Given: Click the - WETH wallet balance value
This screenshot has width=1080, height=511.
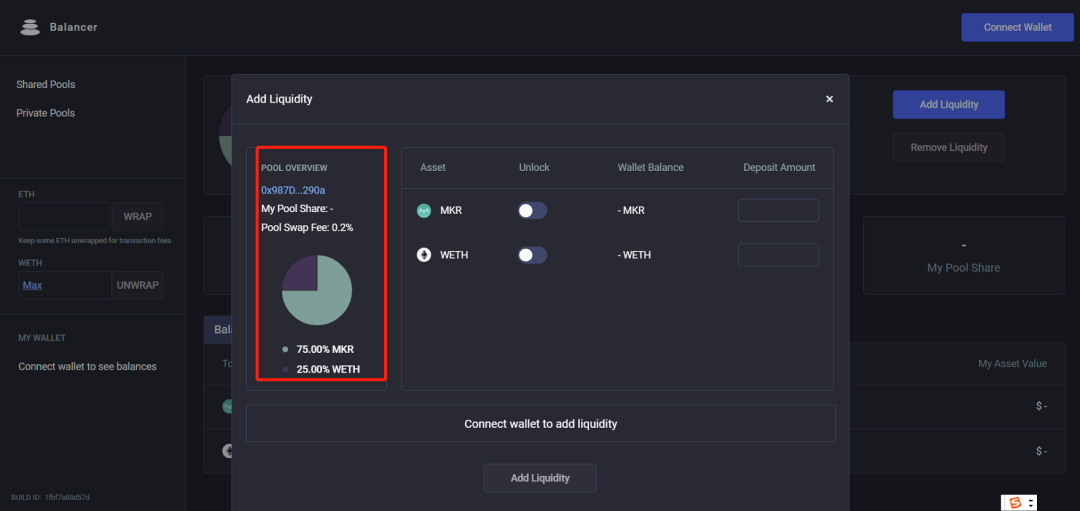Looking at the screenshot, I should tap(634, 255).
